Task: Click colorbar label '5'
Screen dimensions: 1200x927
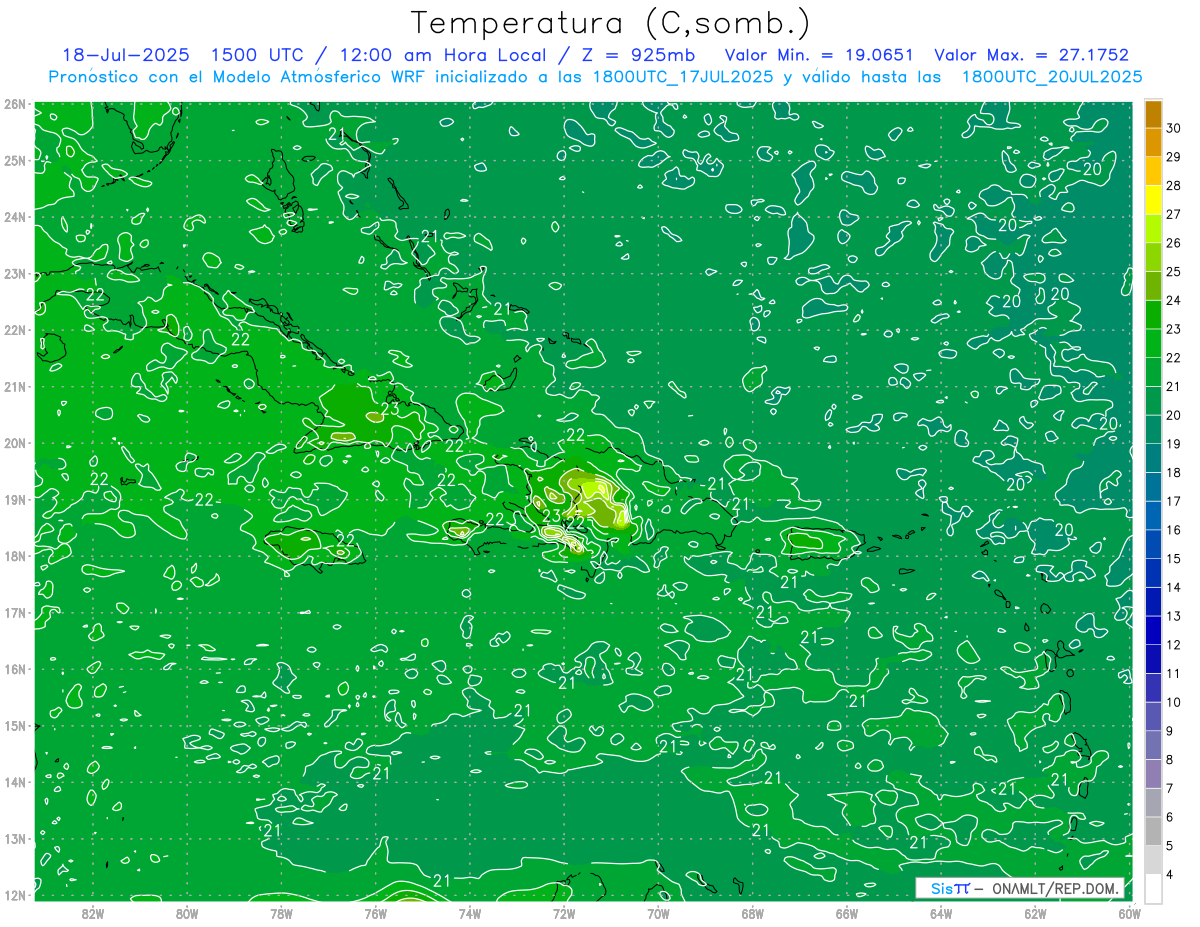Action: [x=1171, y=846]
